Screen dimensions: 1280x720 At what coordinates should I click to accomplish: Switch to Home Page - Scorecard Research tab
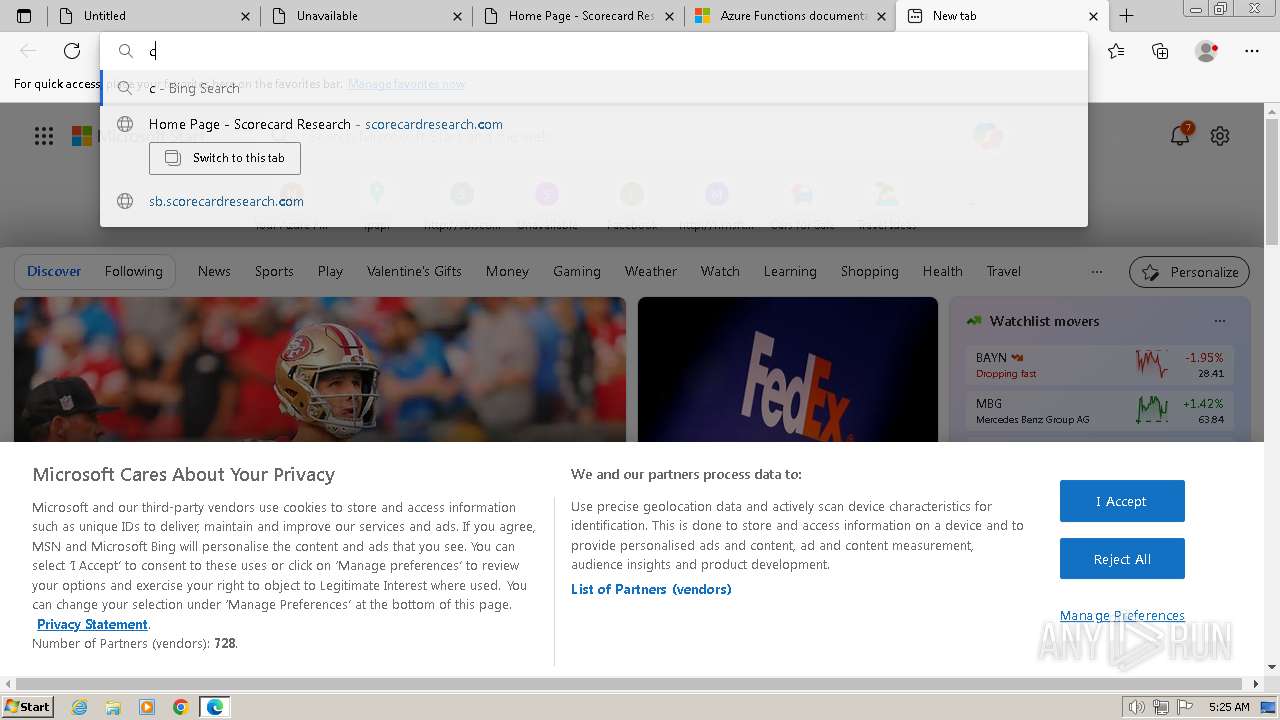(577, 16)
